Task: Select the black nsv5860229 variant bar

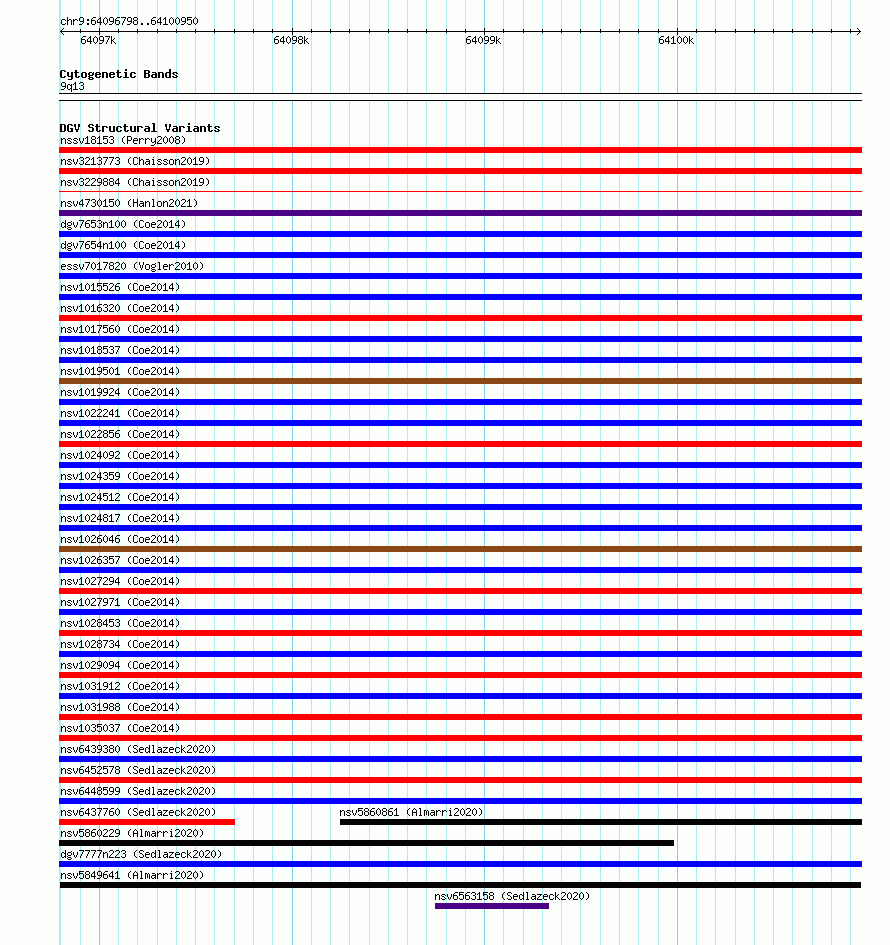Action: (366, 843)
